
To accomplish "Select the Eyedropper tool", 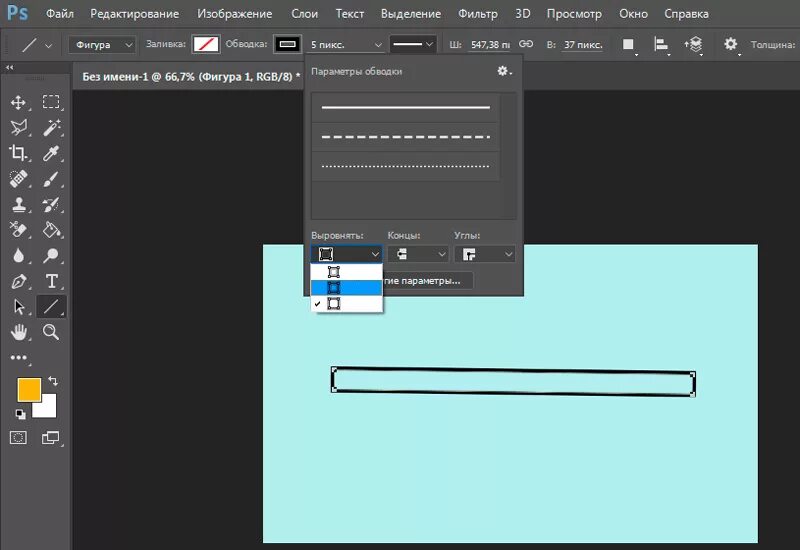I will pyautogui.click(x=51, y=153).
